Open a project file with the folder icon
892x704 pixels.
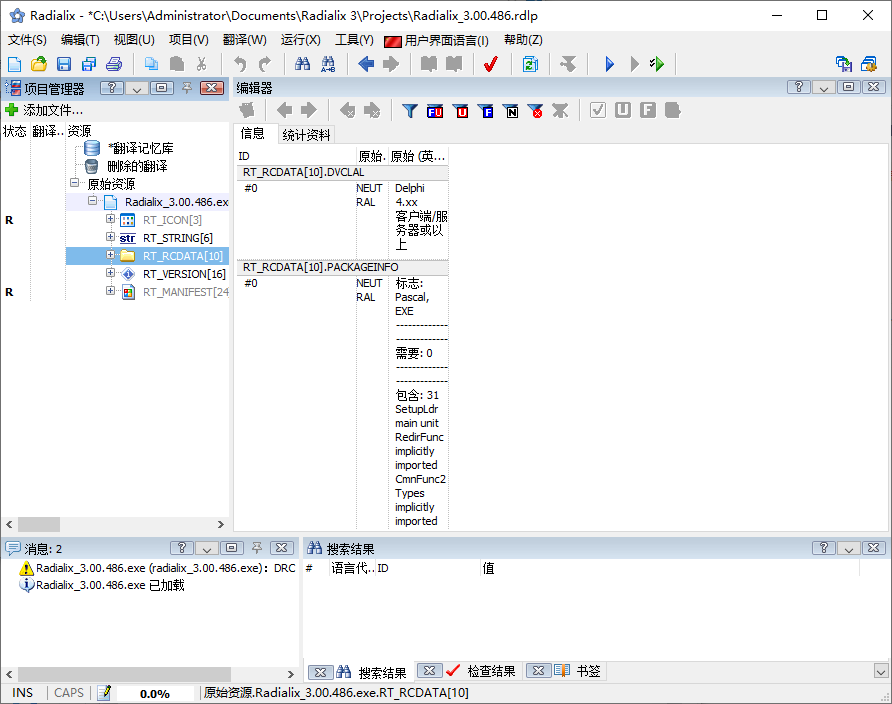[x=38, y=63]
